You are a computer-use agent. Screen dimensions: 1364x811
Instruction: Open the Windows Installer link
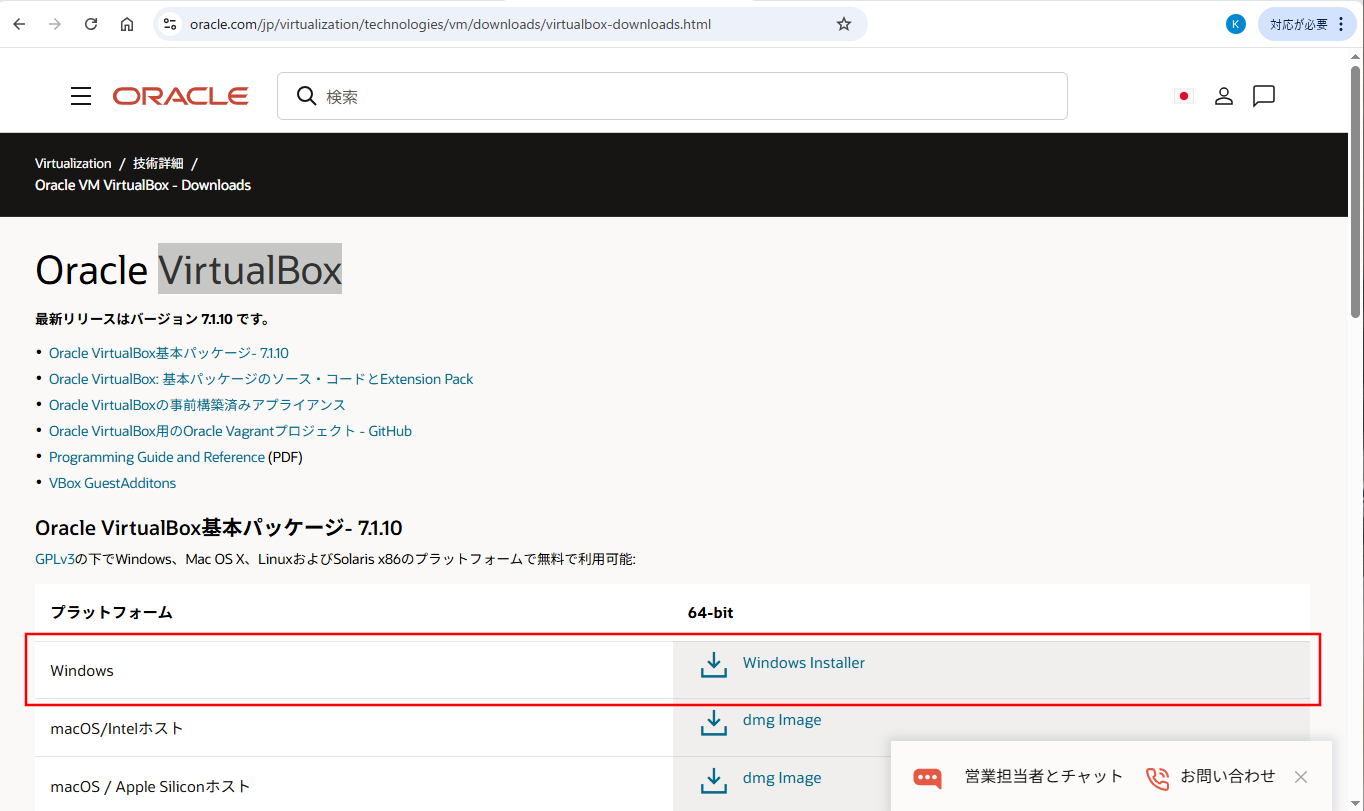pos(803,663)
